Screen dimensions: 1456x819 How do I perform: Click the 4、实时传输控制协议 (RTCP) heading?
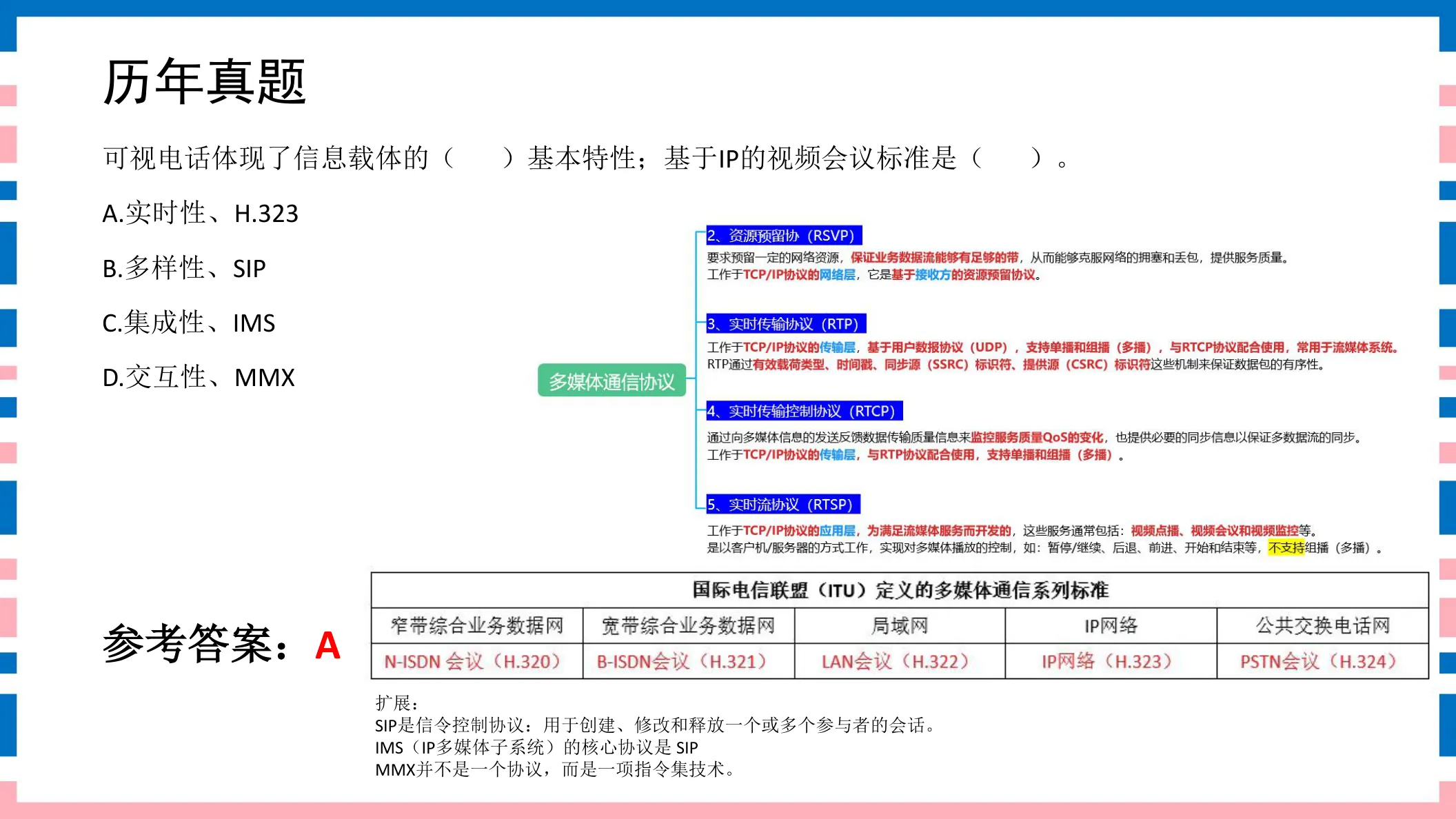pos(804,411)
